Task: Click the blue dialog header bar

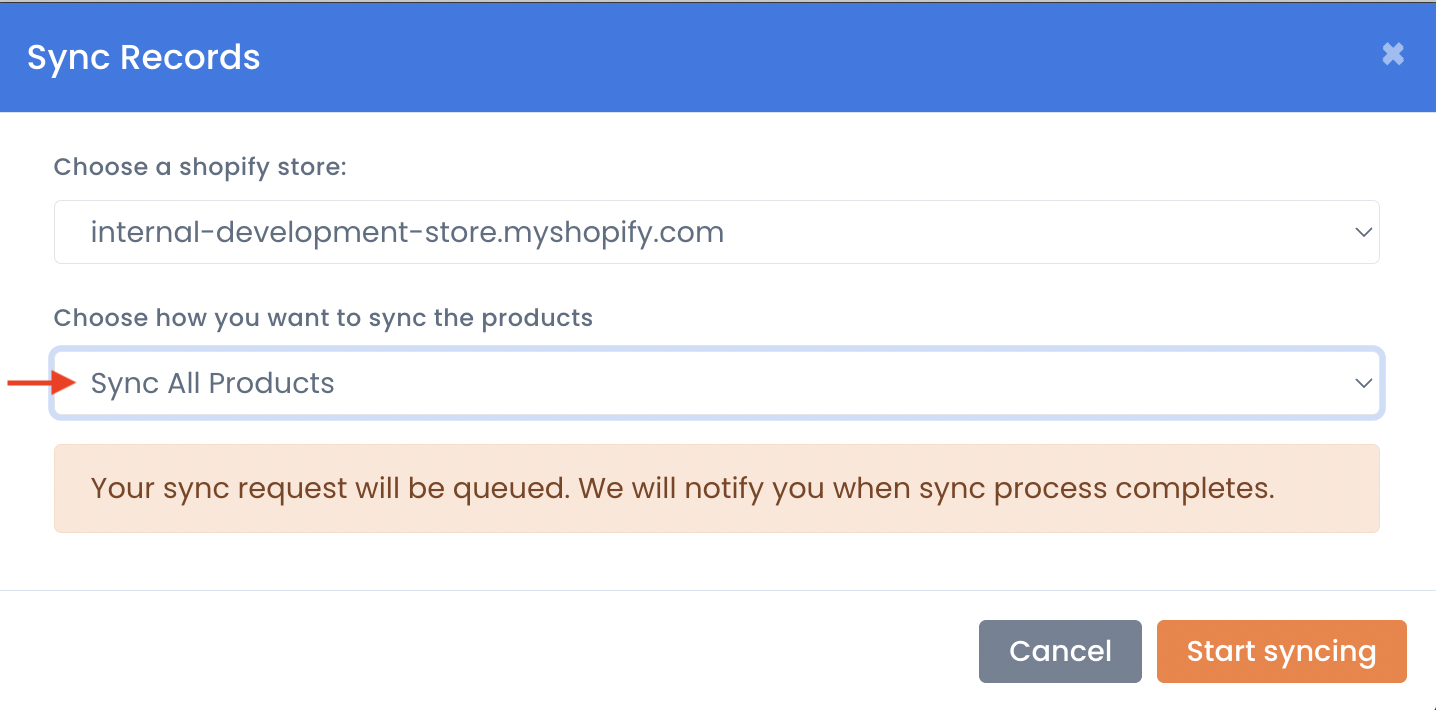Action: (718, 57)
